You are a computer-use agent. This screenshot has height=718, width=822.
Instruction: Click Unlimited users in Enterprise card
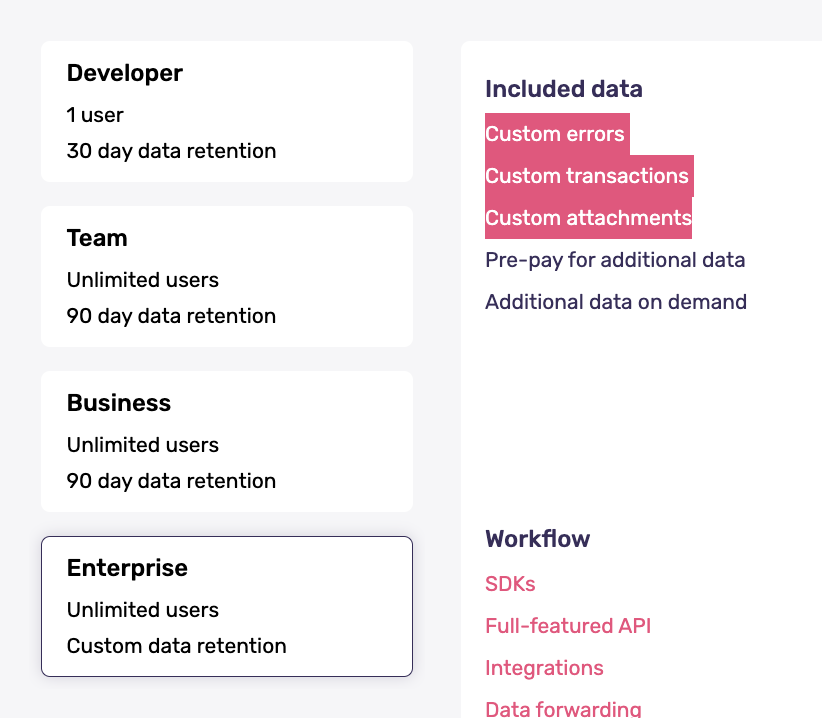[x=143, y=610]
